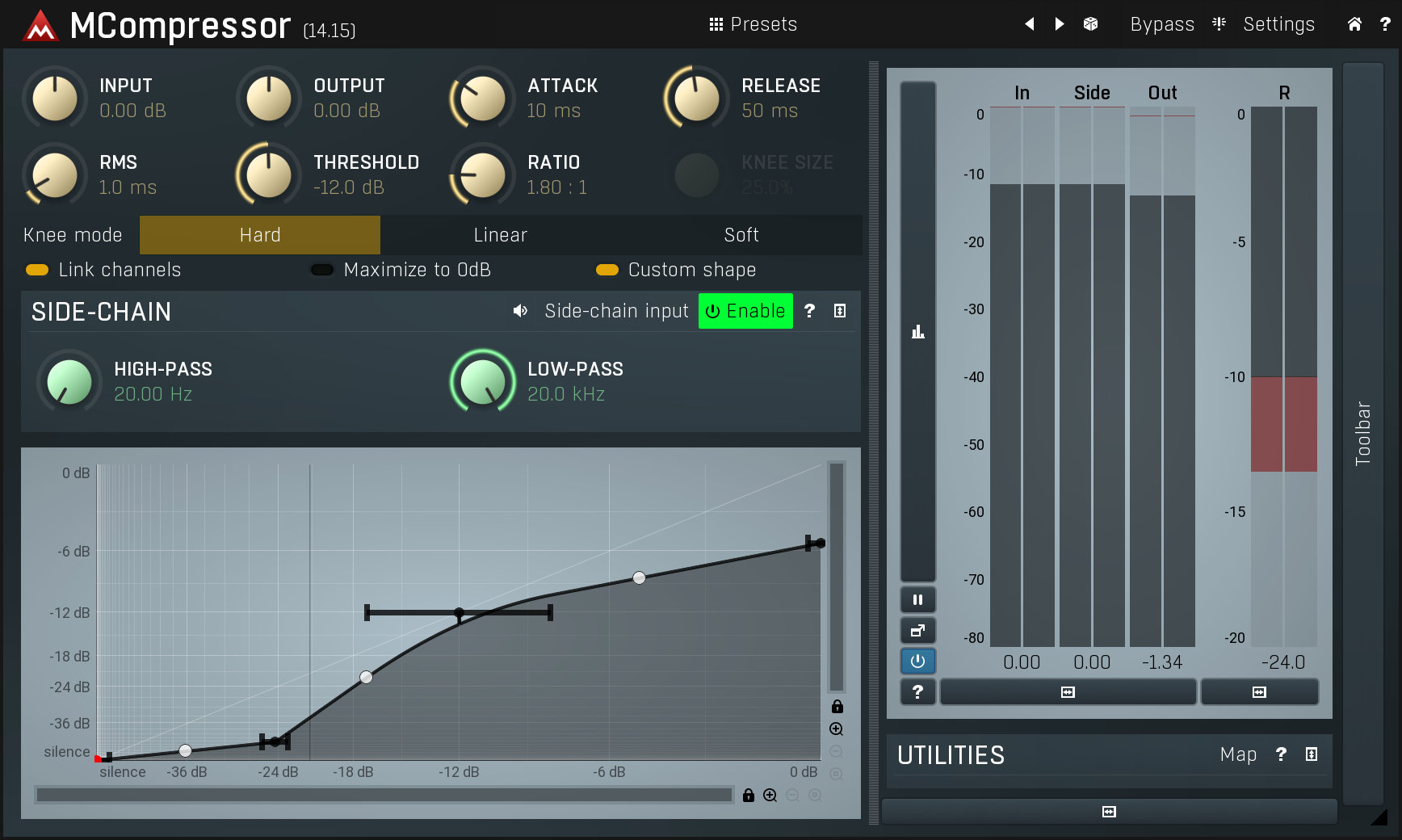The width and height of the screenshot is (1402, 840).
Task: Toggle Link channels
Action: [x=37, y=270]
